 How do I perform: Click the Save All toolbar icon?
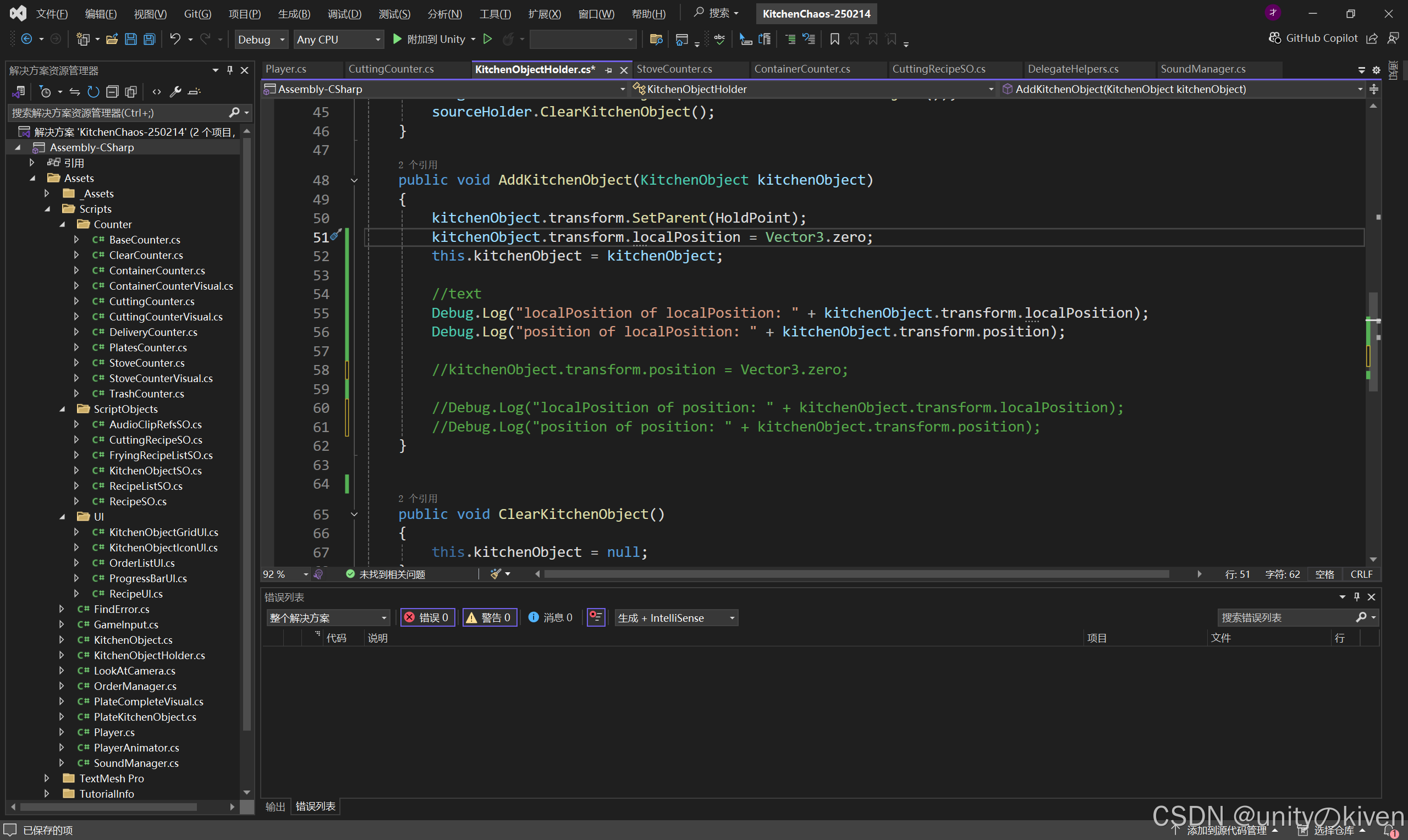150,39
